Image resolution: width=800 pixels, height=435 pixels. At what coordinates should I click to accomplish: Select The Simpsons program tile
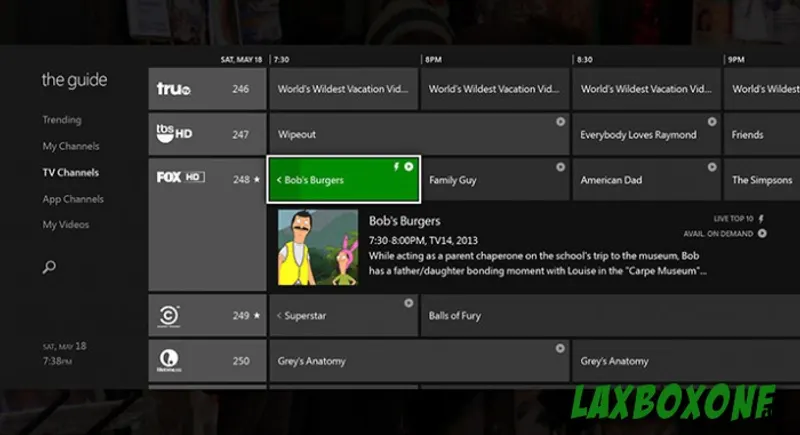coord(762,180)
